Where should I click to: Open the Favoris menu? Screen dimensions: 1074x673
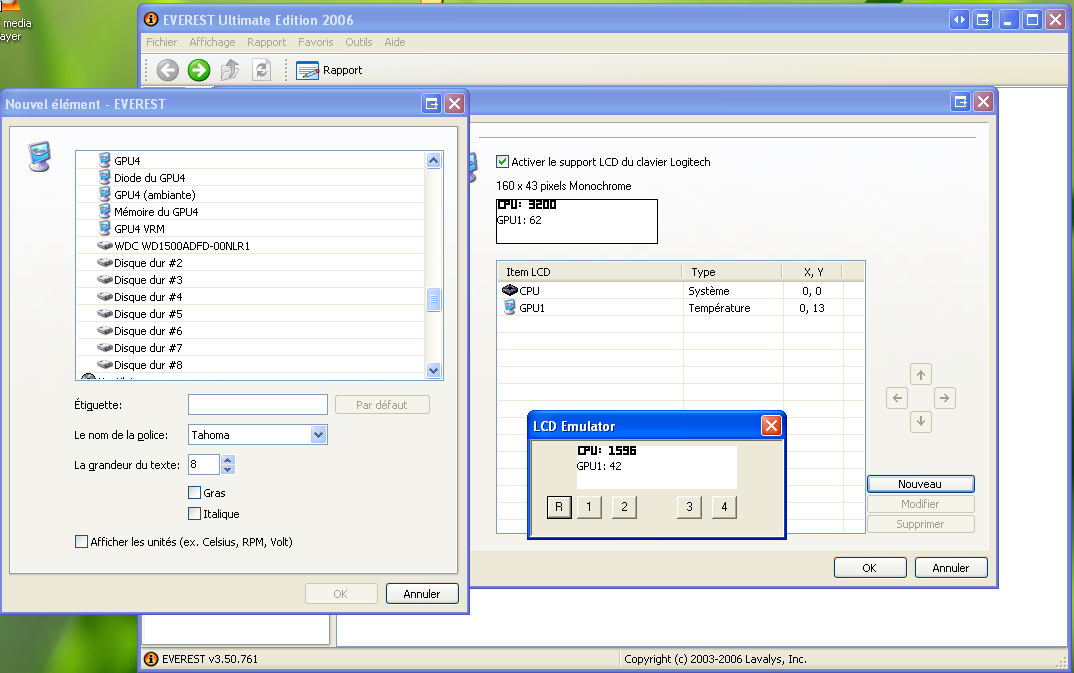tap(315, 42)
